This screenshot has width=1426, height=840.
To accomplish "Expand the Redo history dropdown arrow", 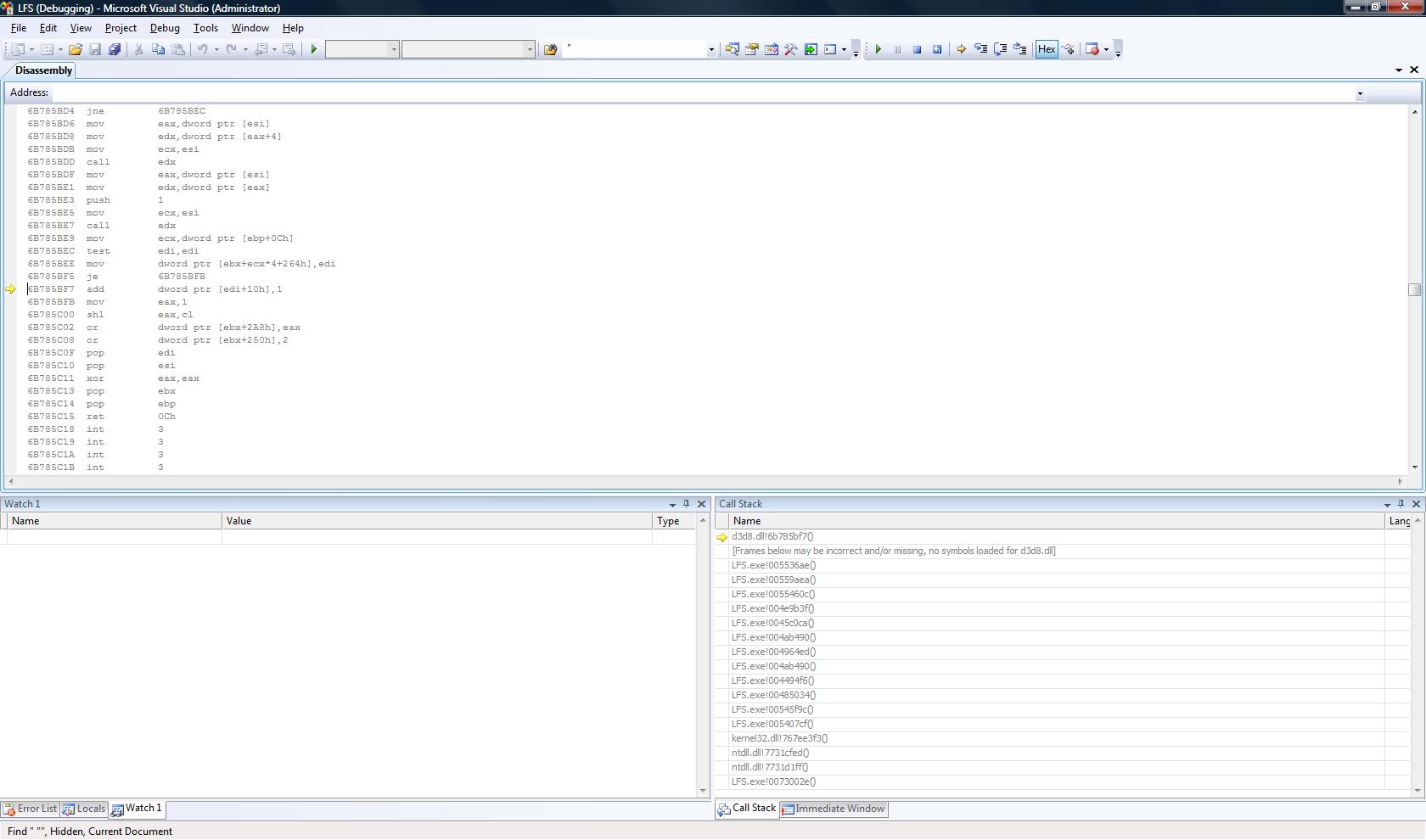I will [245, 49].
